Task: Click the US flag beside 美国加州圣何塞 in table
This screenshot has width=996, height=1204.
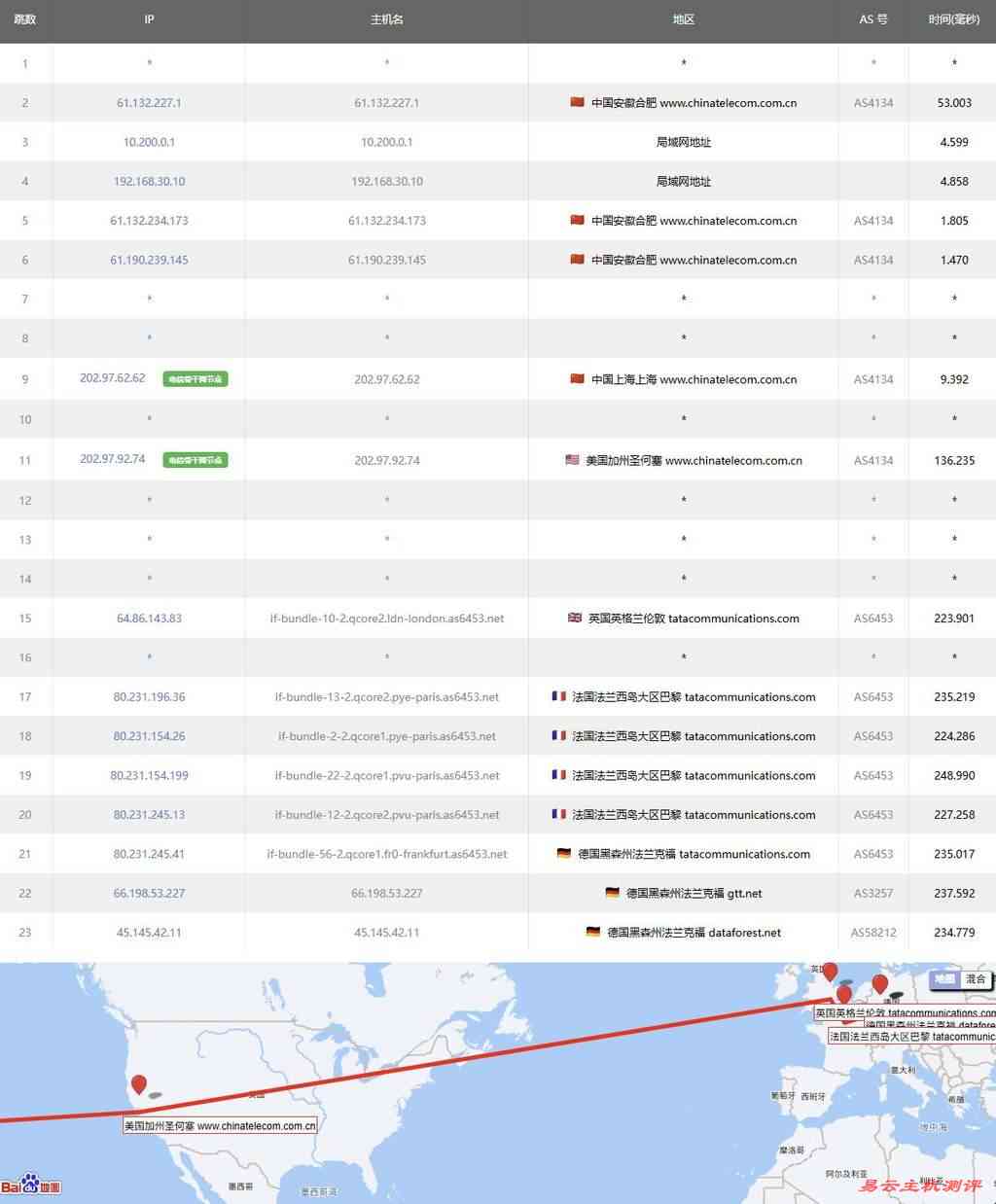Action: [572, 460]
